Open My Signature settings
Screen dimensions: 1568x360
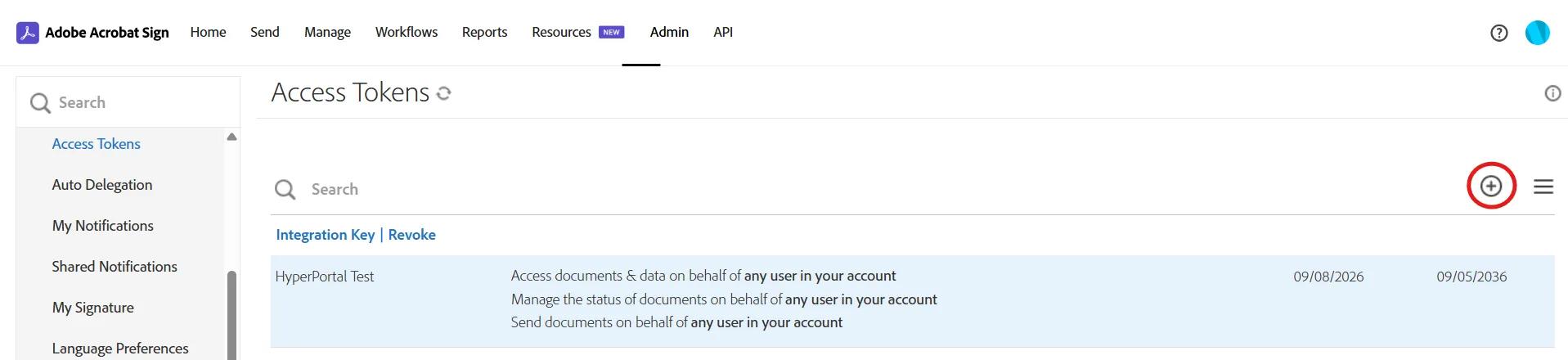click(92, 308)
